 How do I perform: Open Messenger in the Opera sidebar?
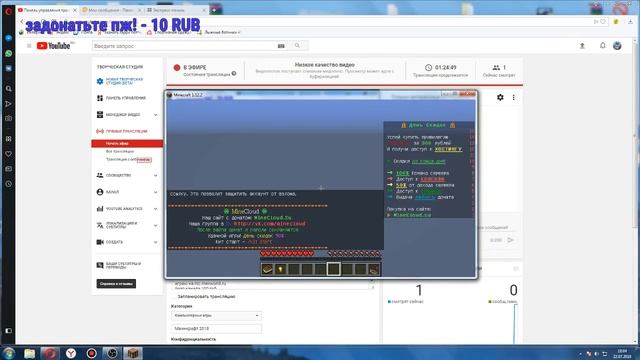tap(8, 38)
